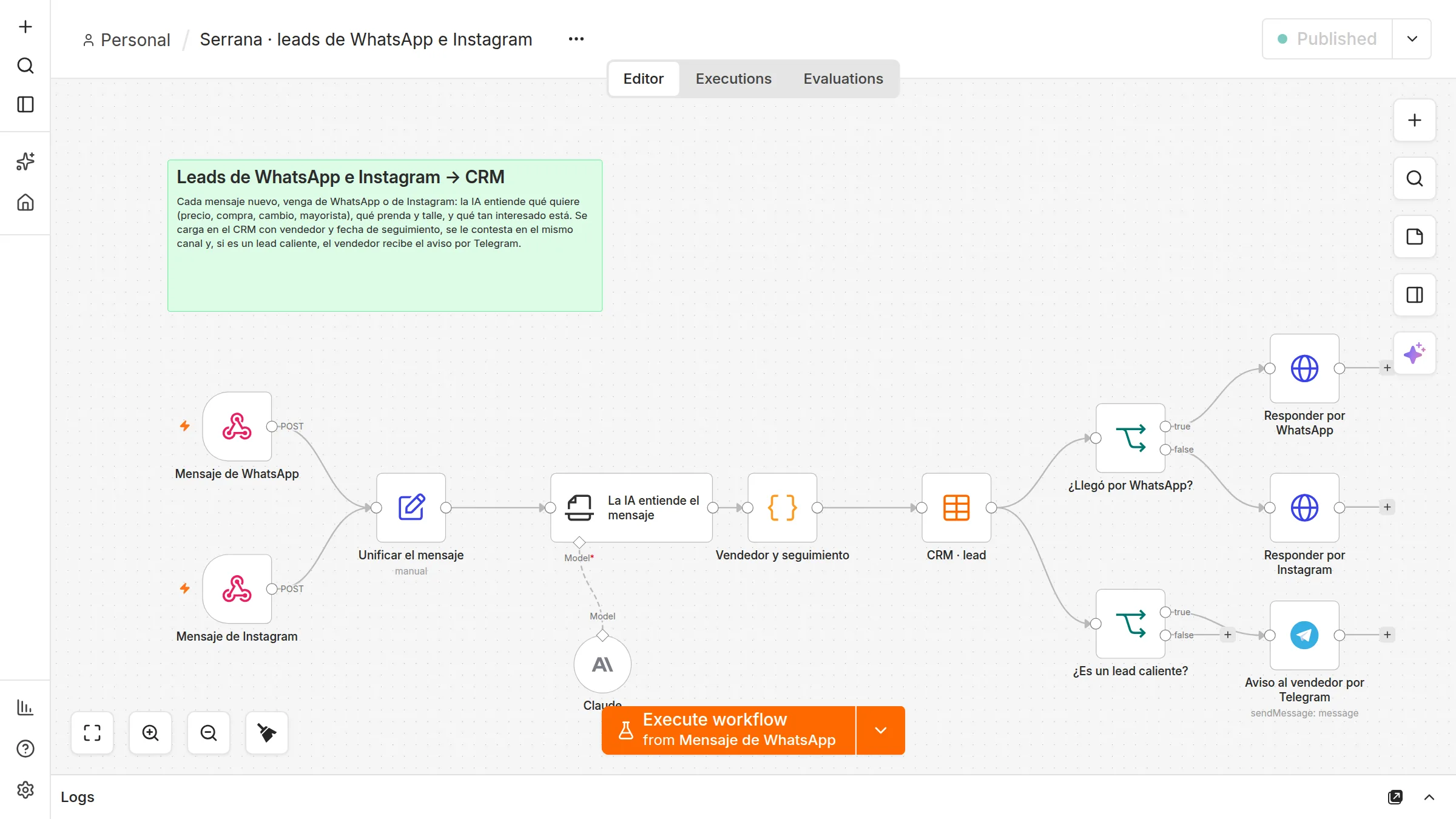Click Execute workflow from Mensaje de WhatsApp
The width and height of the screenshot is (1456, 819).
tap(729, 730)
